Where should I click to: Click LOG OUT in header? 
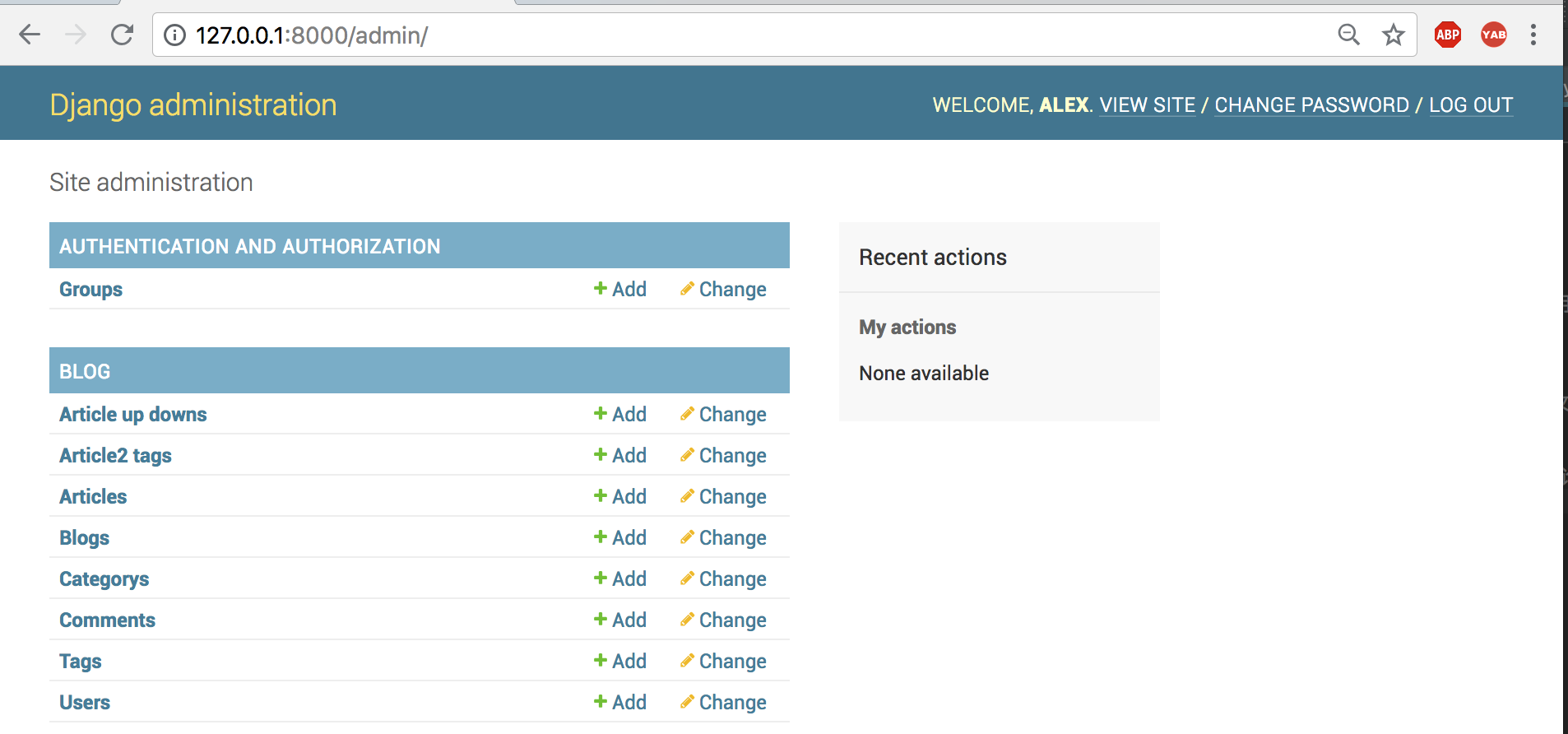(1471, 105)
